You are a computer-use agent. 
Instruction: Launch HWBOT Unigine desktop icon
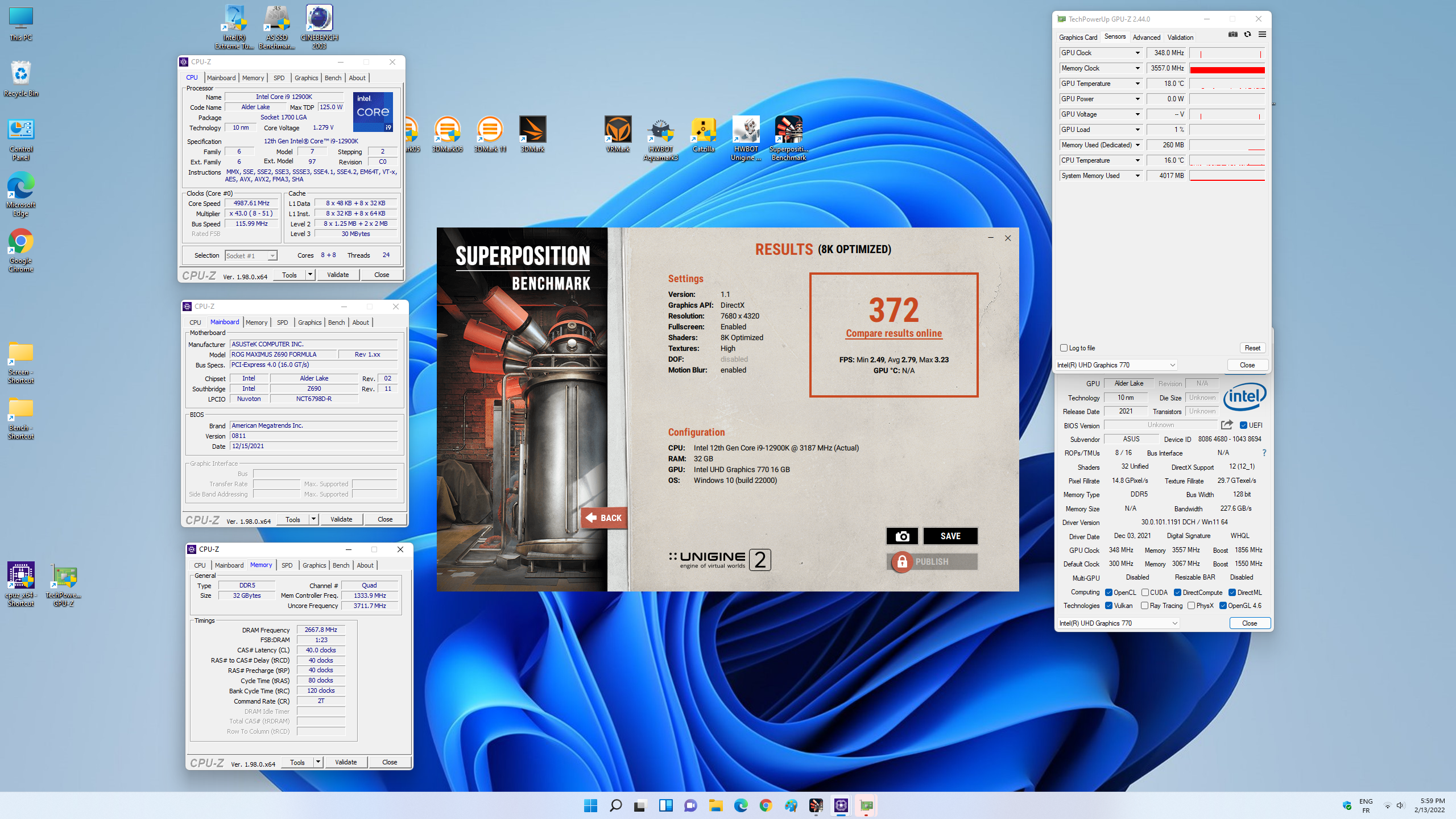click(746, 139)
